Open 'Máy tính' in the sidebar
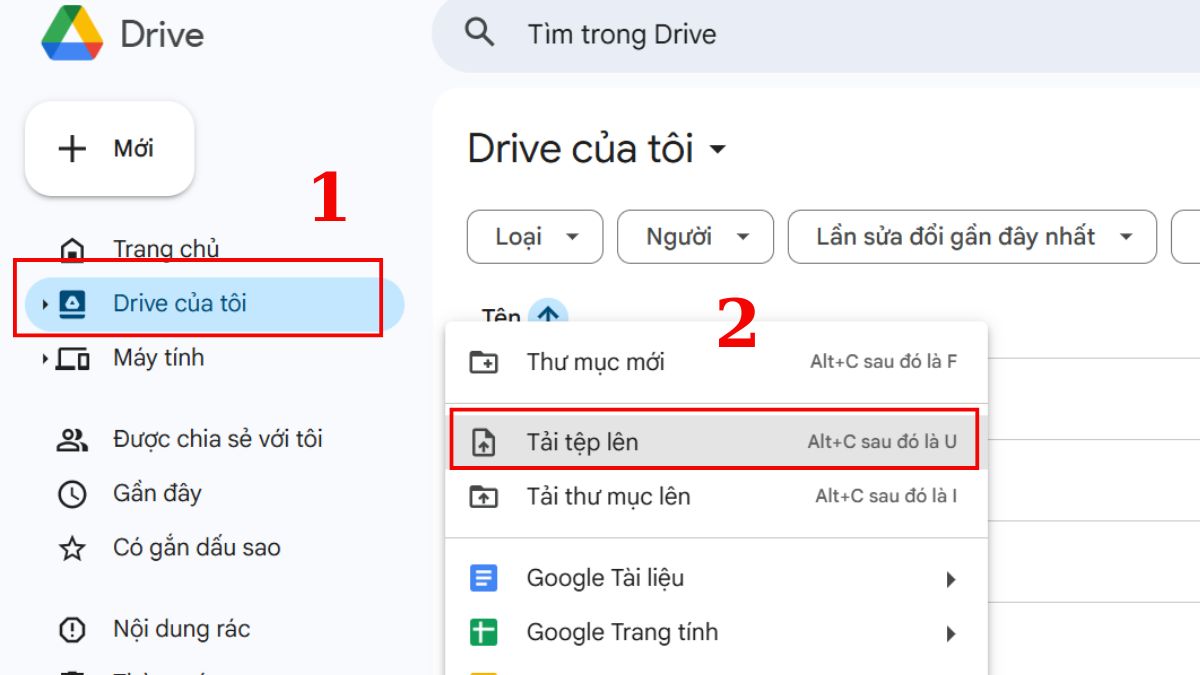This screenshot has width=1200, height=675. pos(158,358)
